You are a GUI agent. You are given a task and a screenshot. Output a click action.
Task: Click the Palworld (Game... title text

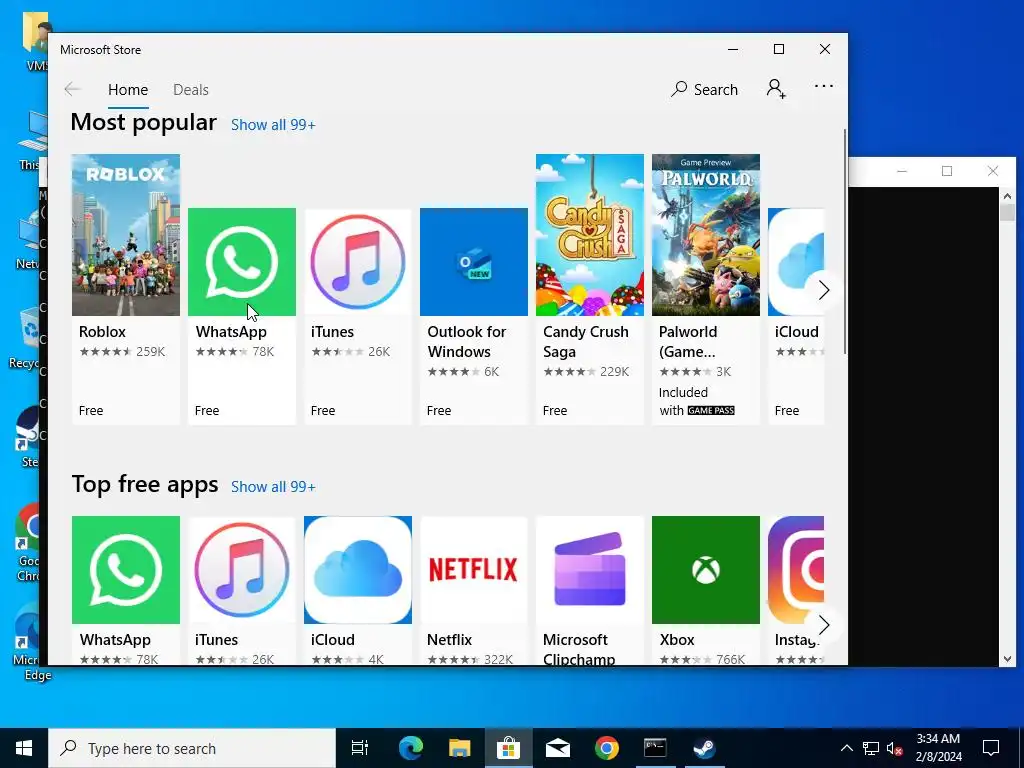coord(688,342)
